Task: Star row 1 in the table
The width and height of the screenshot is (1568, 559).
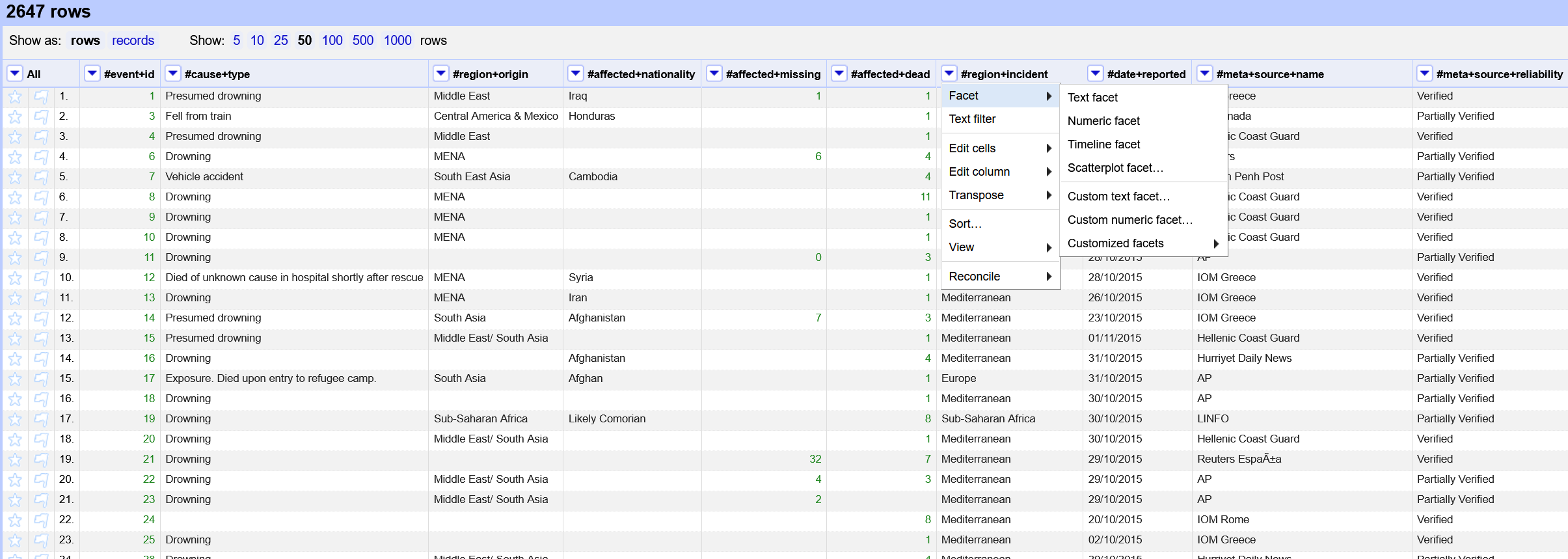Action: click(x=15, y=97)
